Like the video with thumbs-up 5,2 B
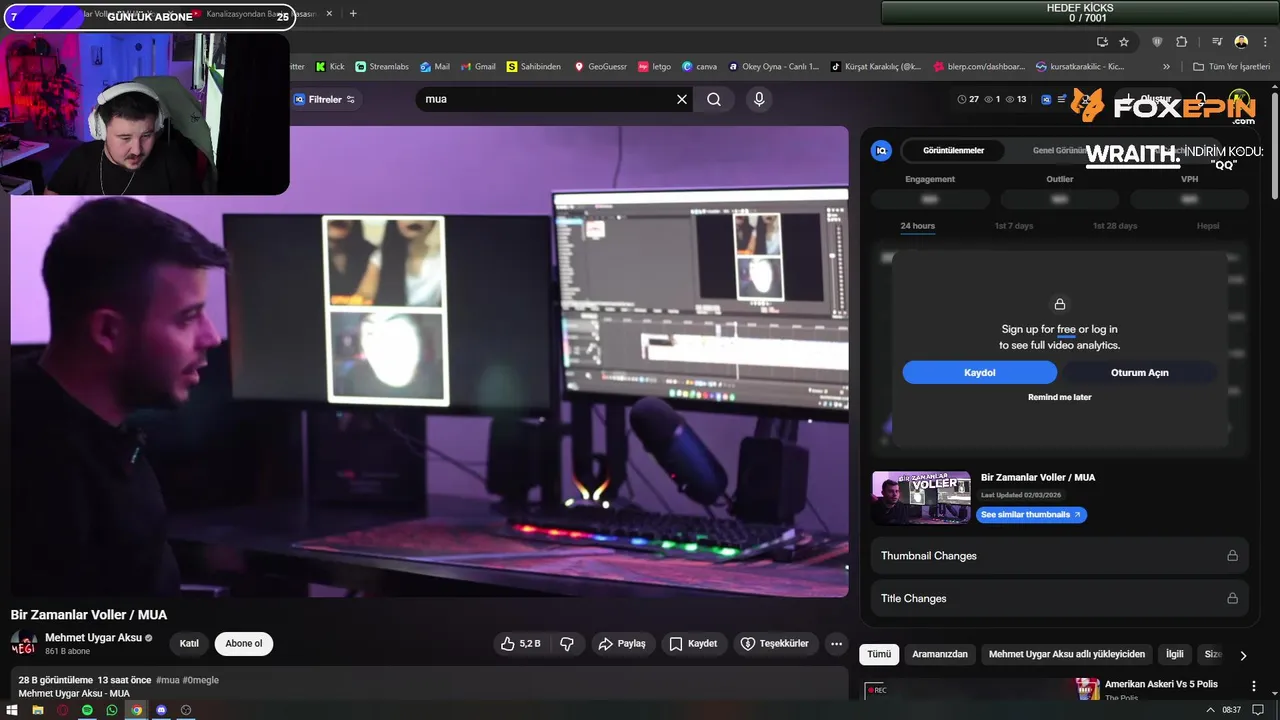 click(521, 643)
